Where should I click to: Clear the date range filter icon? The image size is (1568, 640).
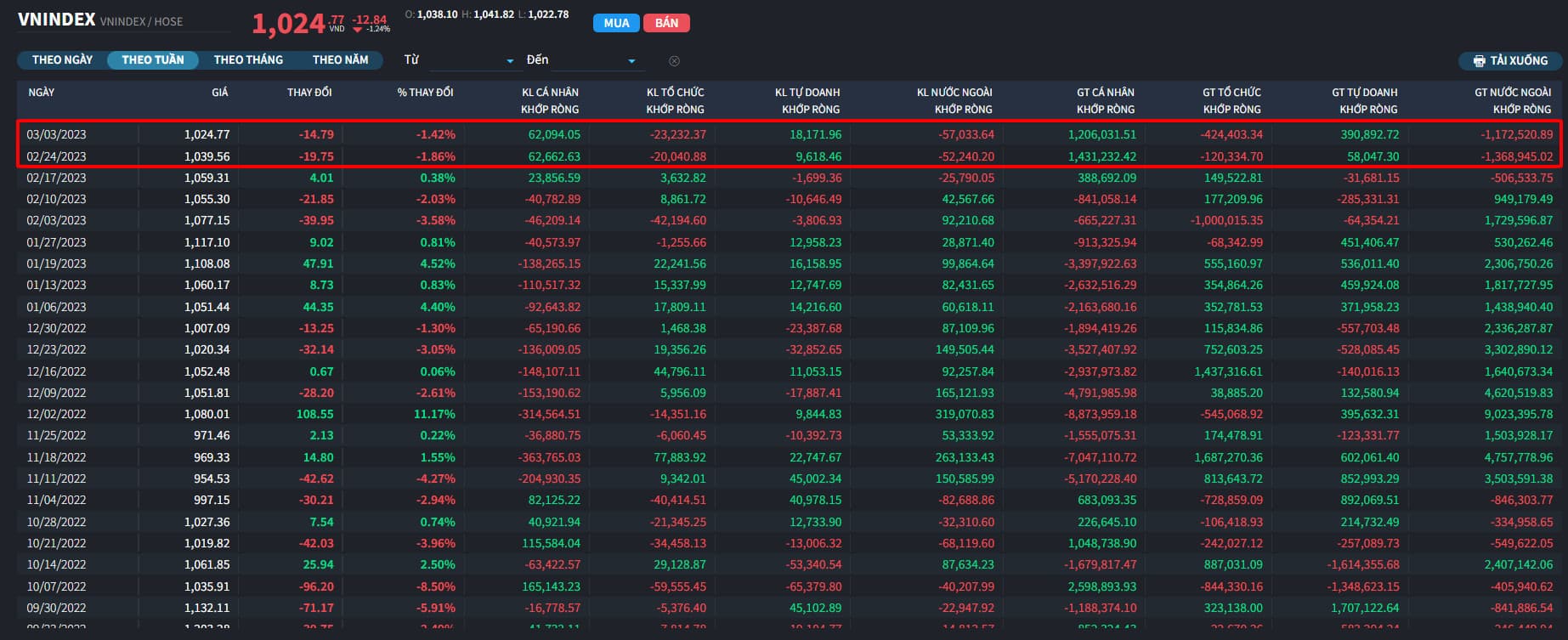coord(674,61)
